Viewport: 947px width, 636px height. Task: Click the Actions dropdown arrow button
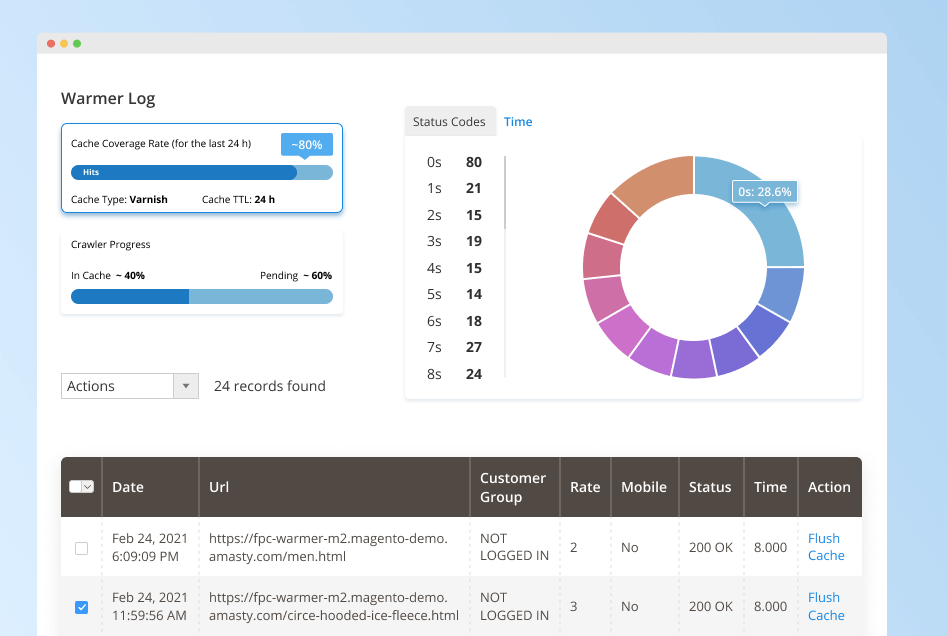(186, 386)
